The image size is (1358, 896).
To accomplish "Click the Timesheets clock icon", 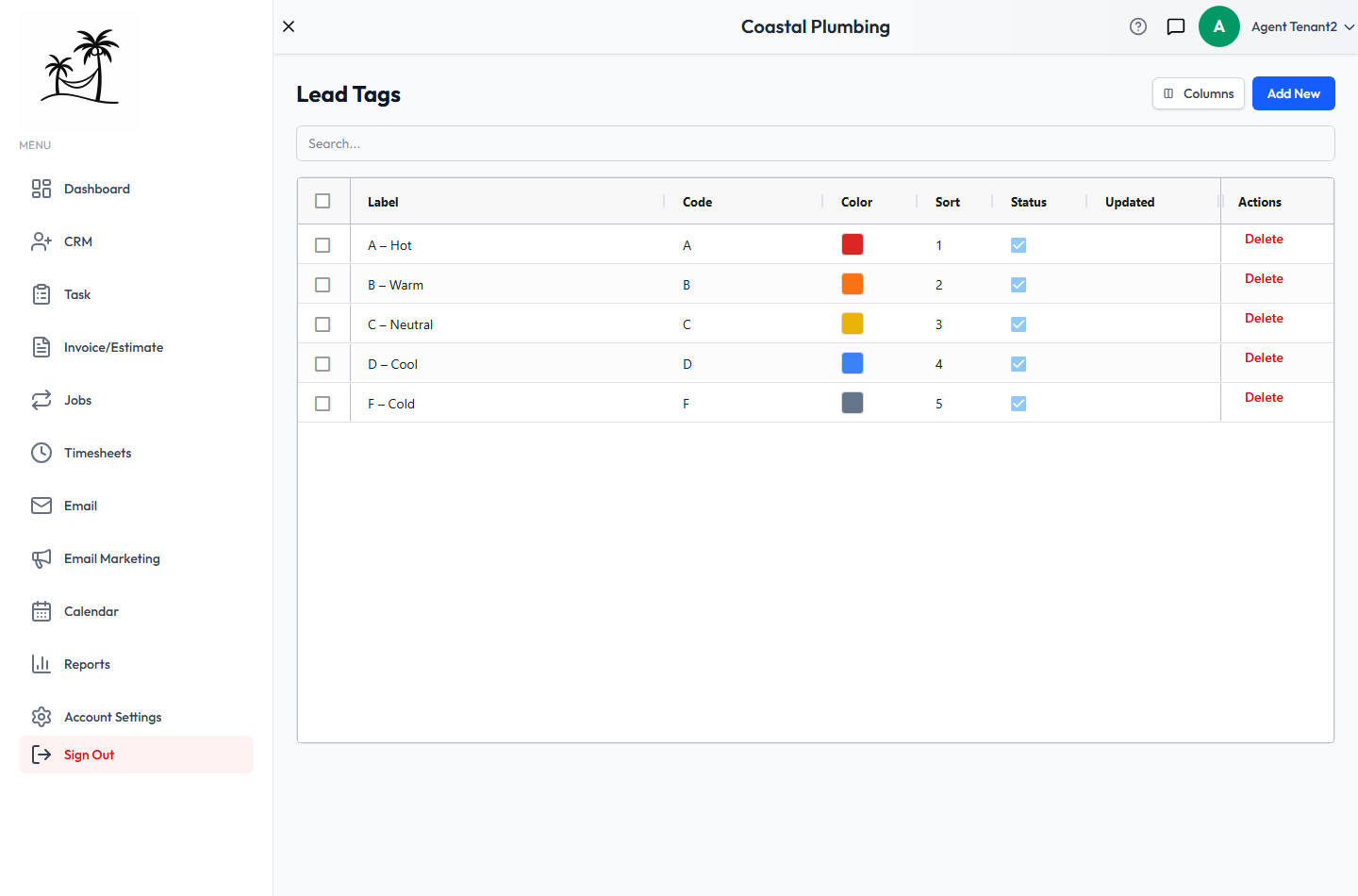I will [x=41, y=453].
